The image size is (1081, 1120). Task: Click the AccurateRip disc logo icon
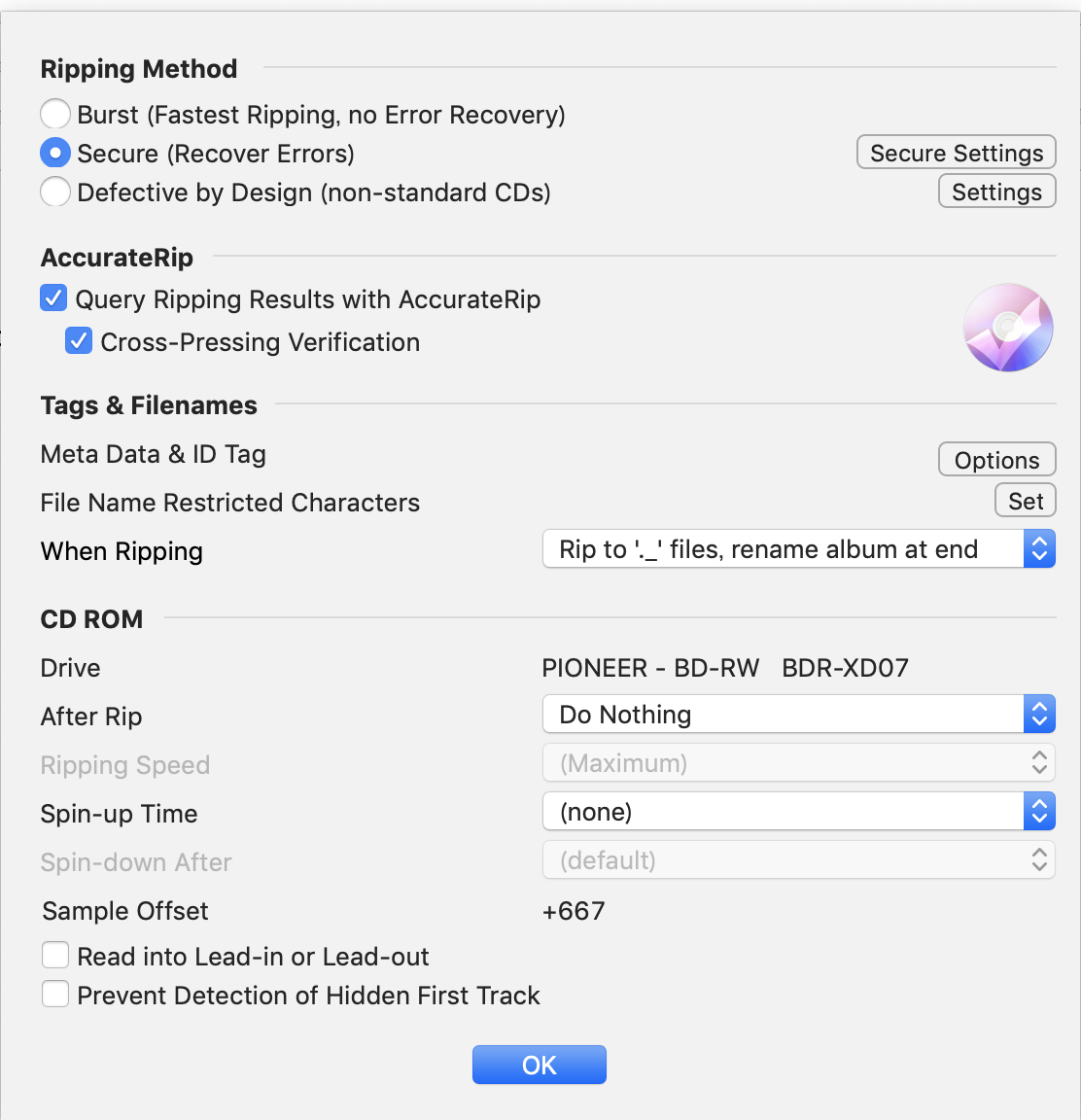pyautogui.click(x=1007, y=328)
